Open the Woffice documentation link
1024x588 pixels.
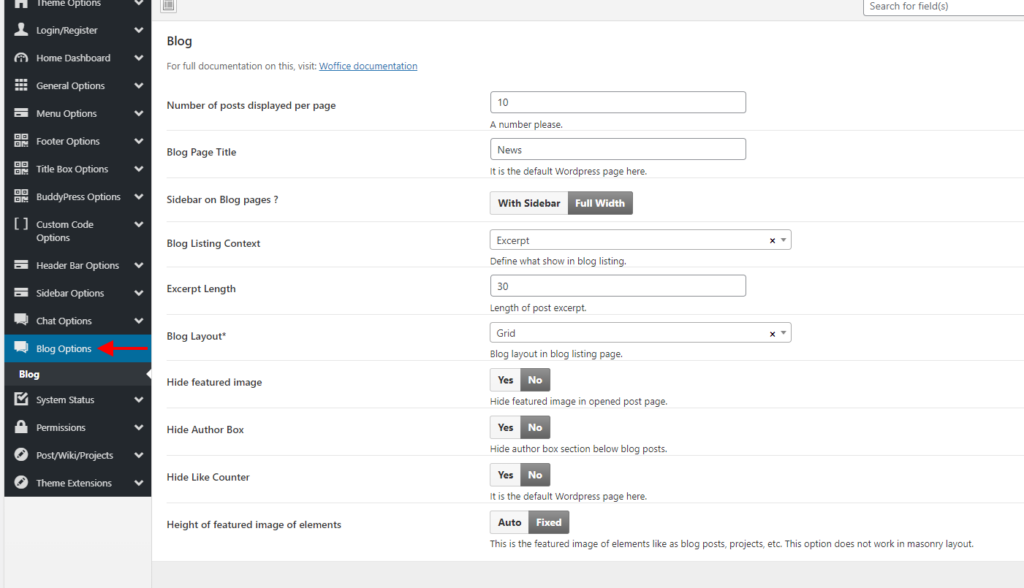click(368, 66)
